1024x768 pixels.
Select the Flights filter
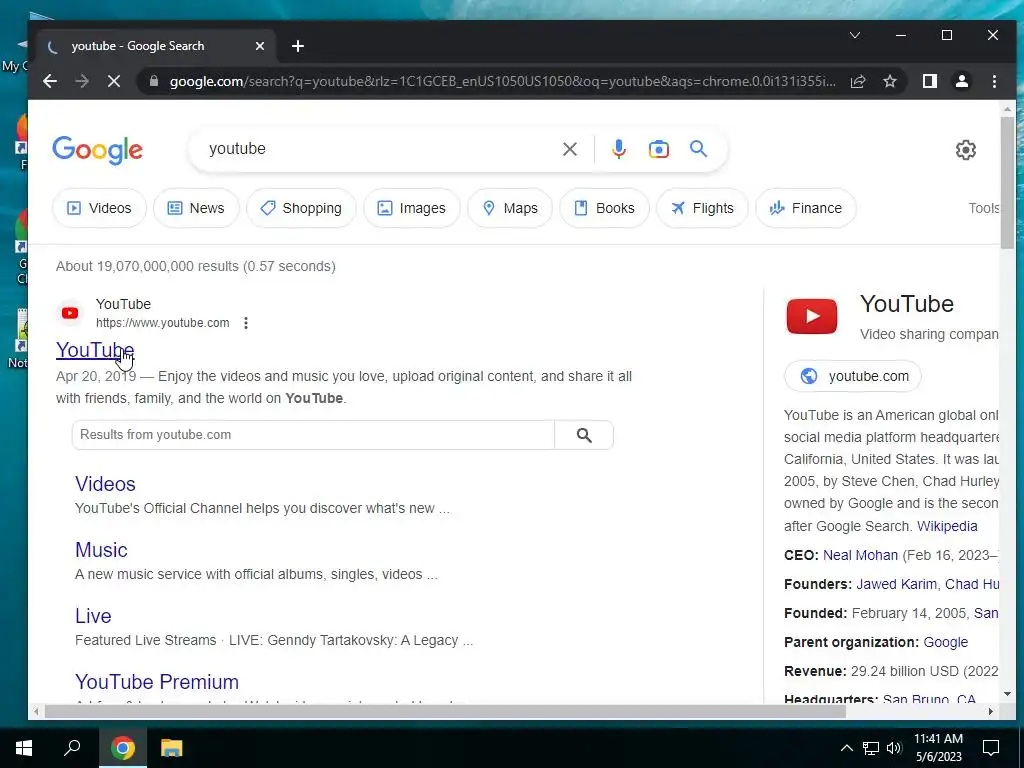[x=702, y=208]
